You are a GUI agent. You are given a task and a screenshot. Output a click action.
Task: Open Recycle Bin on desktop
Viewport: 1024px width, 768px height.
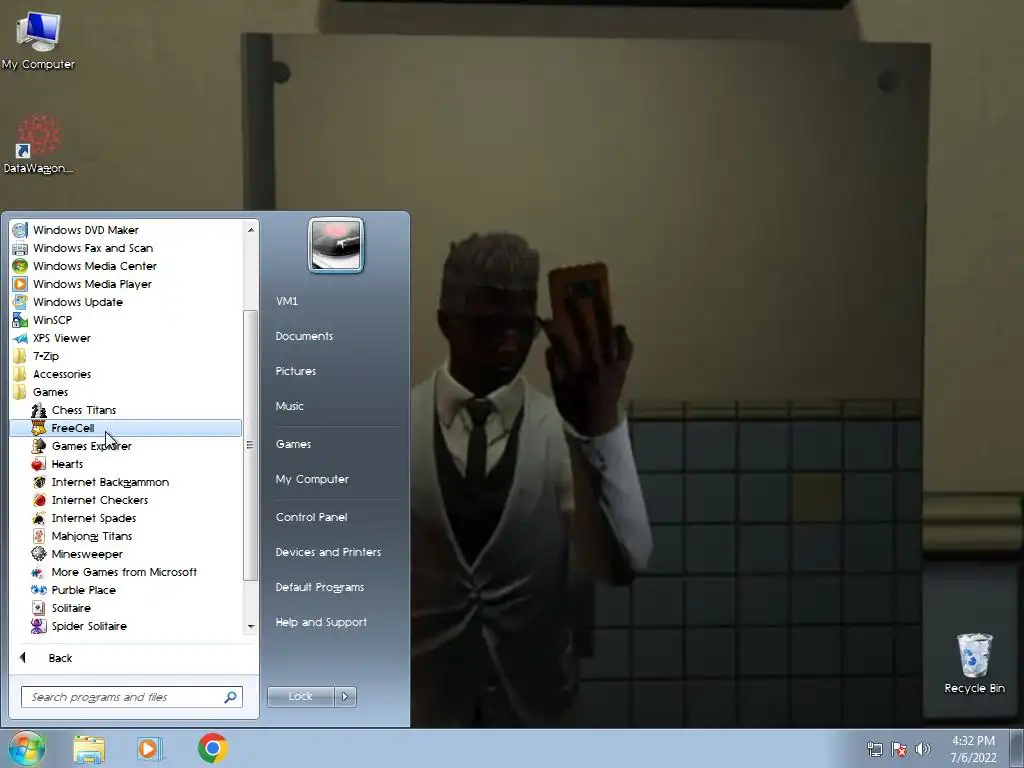(x=974, y=663)
